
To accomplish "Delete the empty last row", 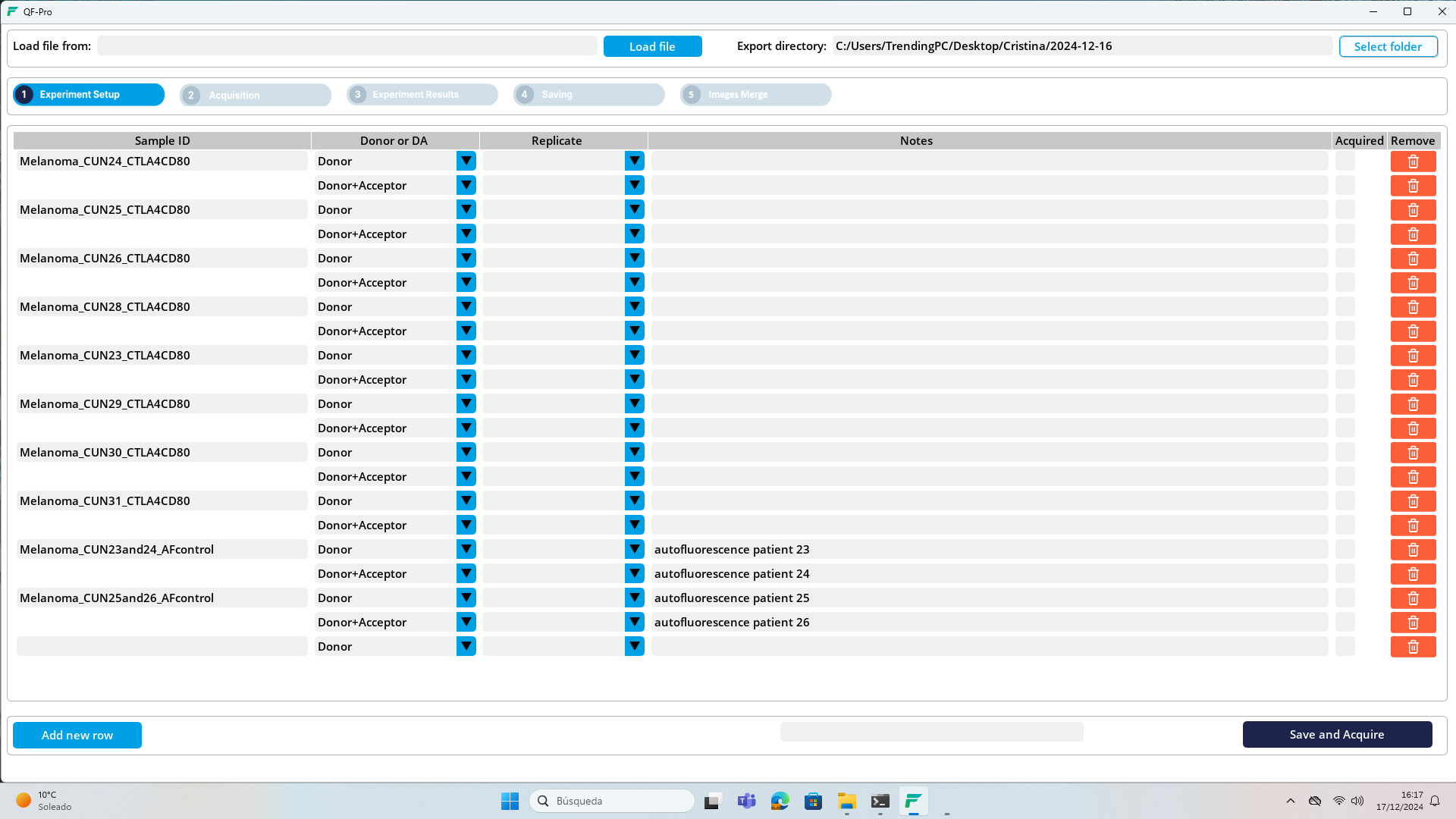I will tap(1413, 647).
